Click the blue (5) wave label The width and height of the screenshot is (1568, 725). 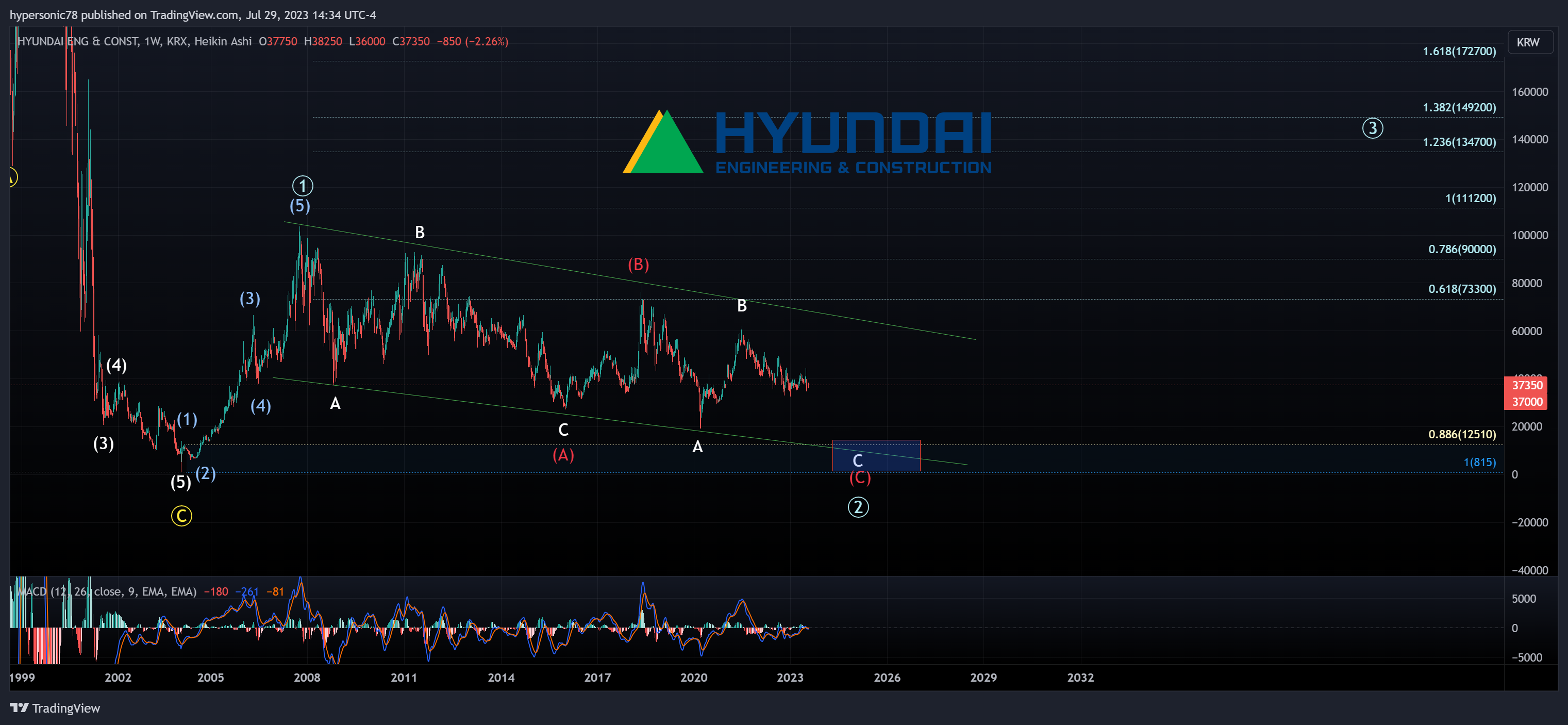click(299, 206)
